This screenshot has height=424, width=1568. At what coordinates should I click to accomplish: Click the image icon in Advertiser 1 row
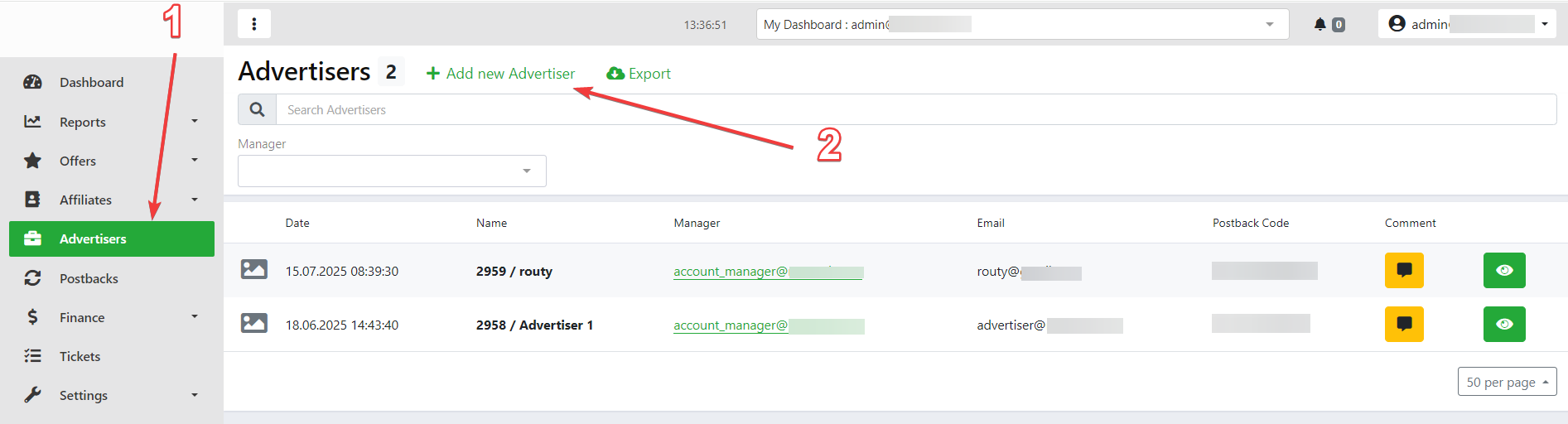[x=253, y=323]
